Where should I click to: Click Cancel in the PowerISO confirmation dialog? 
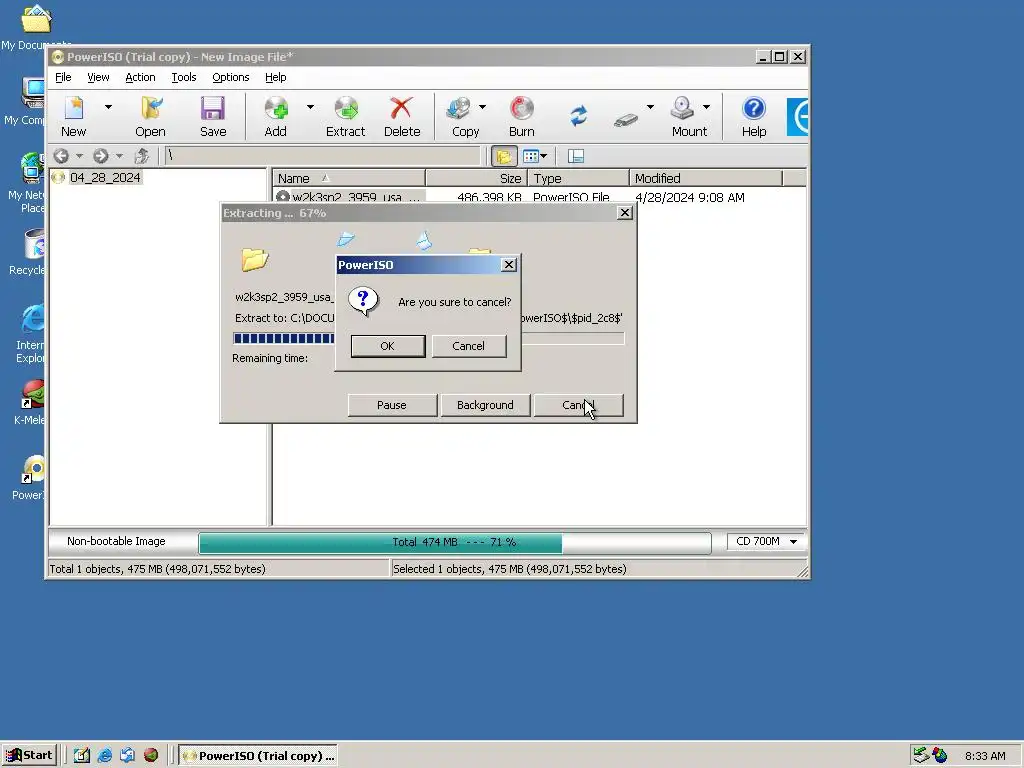click(468, 346)
